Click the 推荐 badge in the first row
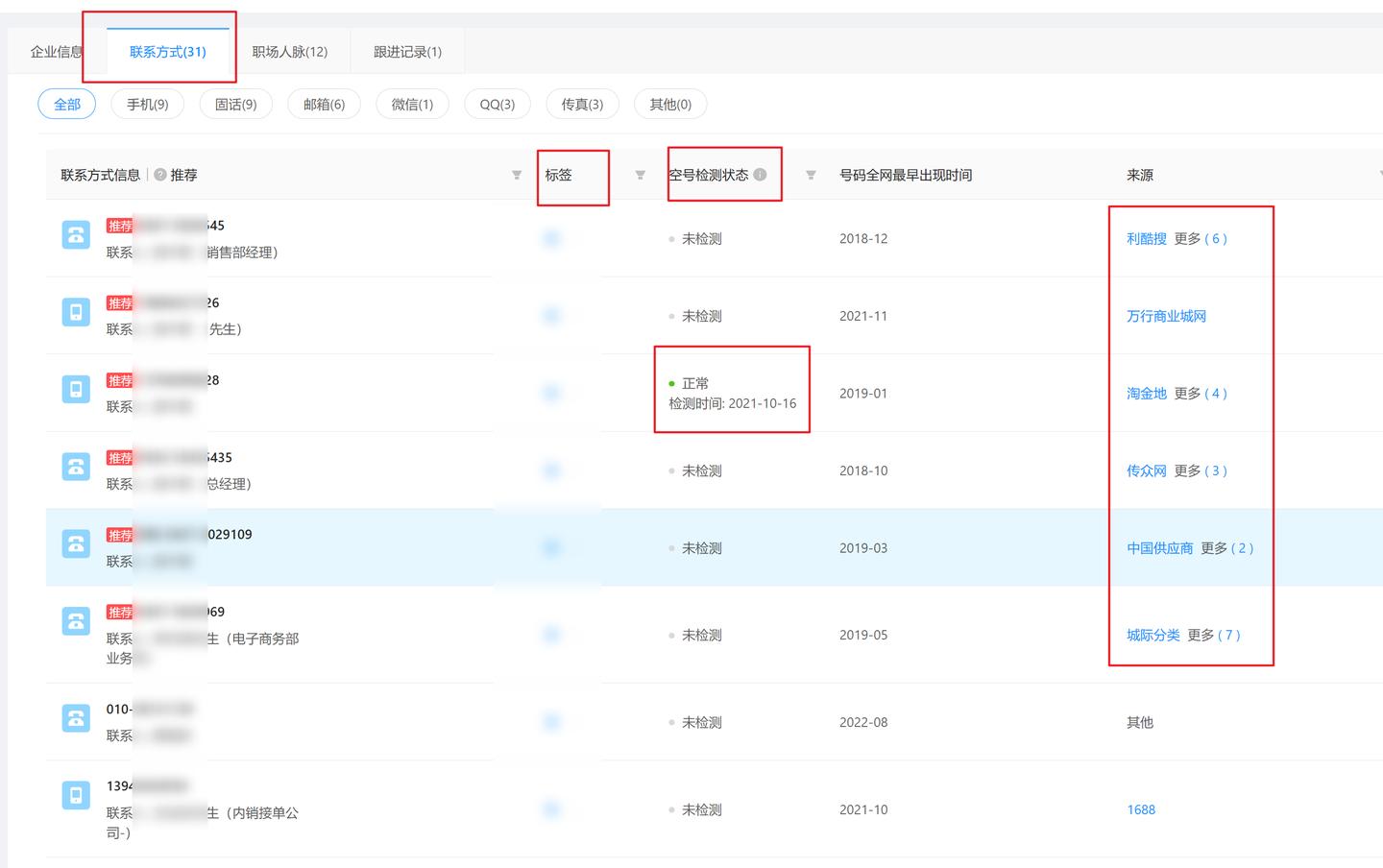 pyautogui.click(x=120, y=225)
